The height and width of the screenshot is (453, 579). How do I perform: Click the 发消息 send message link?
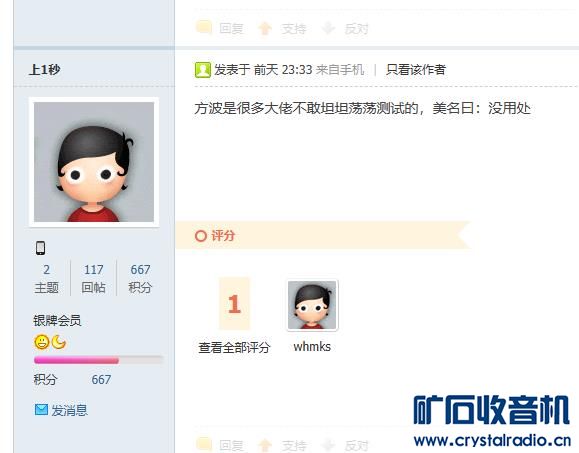tap(69, 410)
